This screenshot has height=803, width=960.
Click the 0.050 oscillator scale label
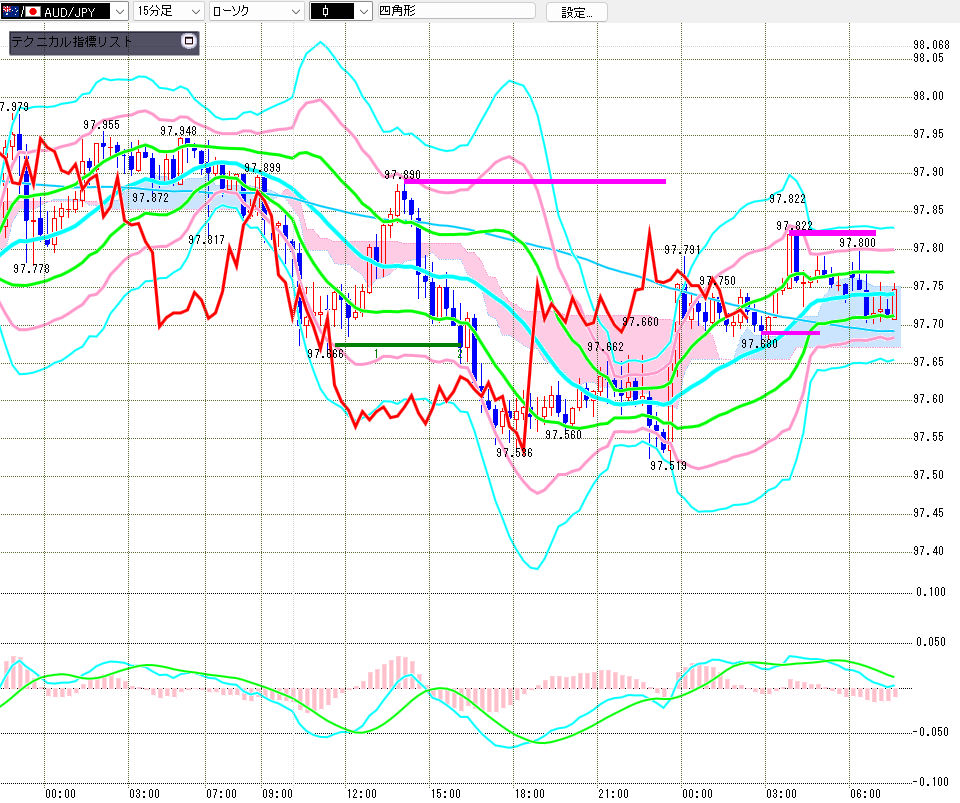(x=930, y=641)
